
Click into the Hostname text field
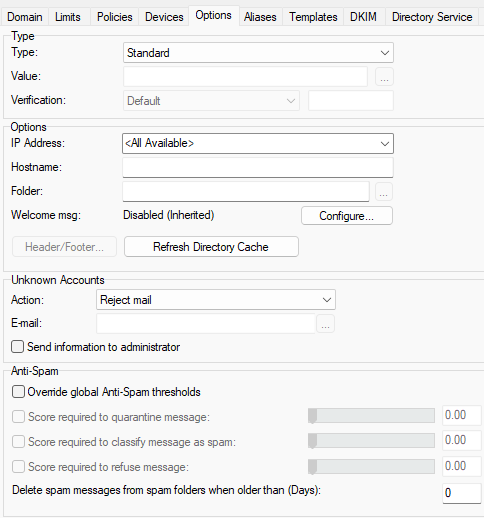point(258,167)
